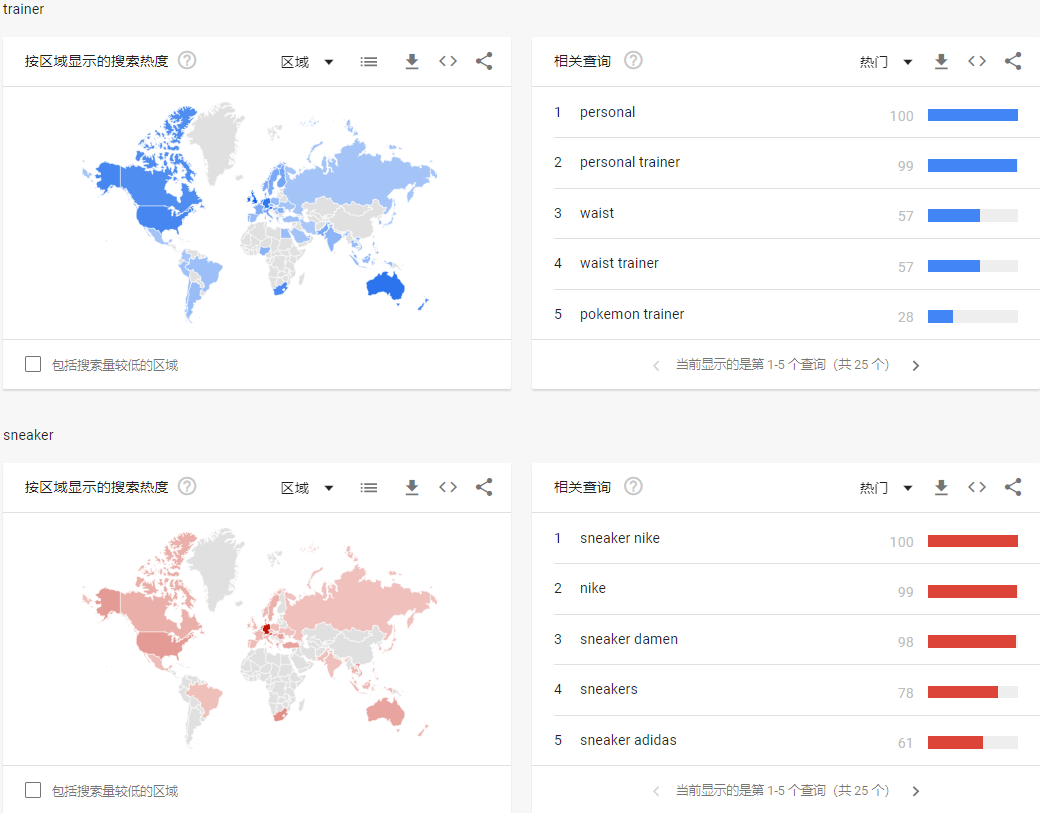Open the 区域 dropdown on trainer map

point(307,61)
